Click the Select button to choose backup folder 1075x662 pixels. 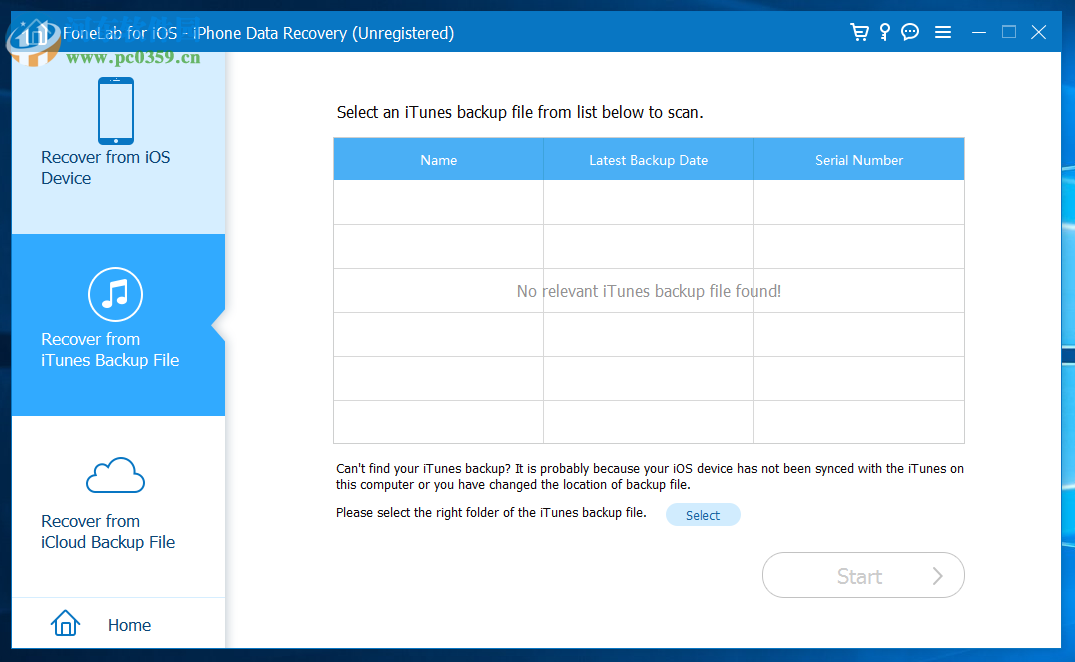pyautogui.click(x=703, y=514)
